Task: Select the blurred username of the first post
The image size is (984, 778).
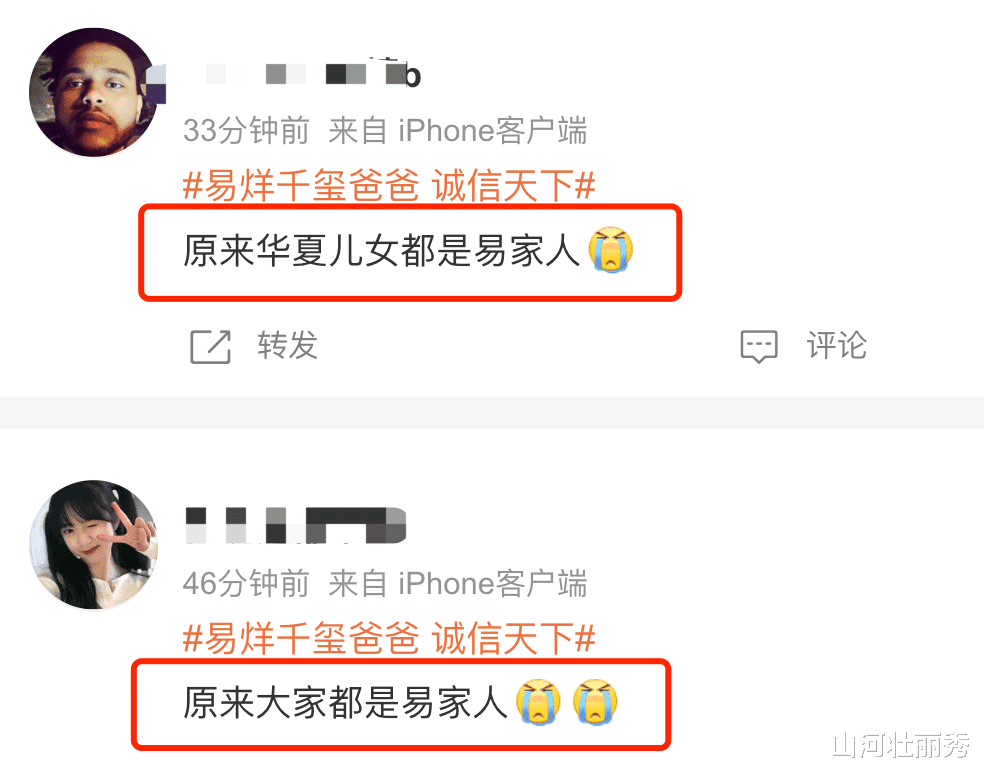Action: 313,74
